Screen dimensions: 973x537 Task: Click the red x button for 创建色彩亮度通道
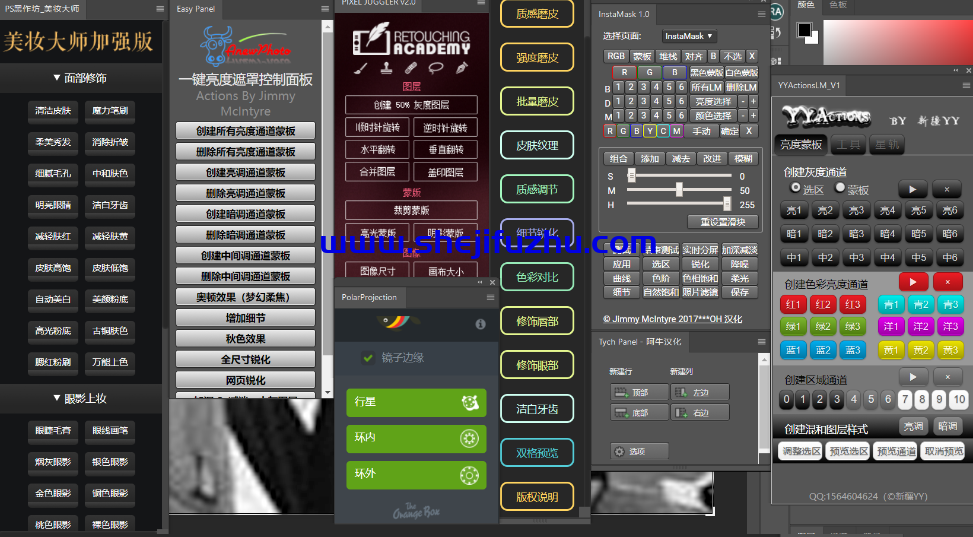(x=948, y=282)
